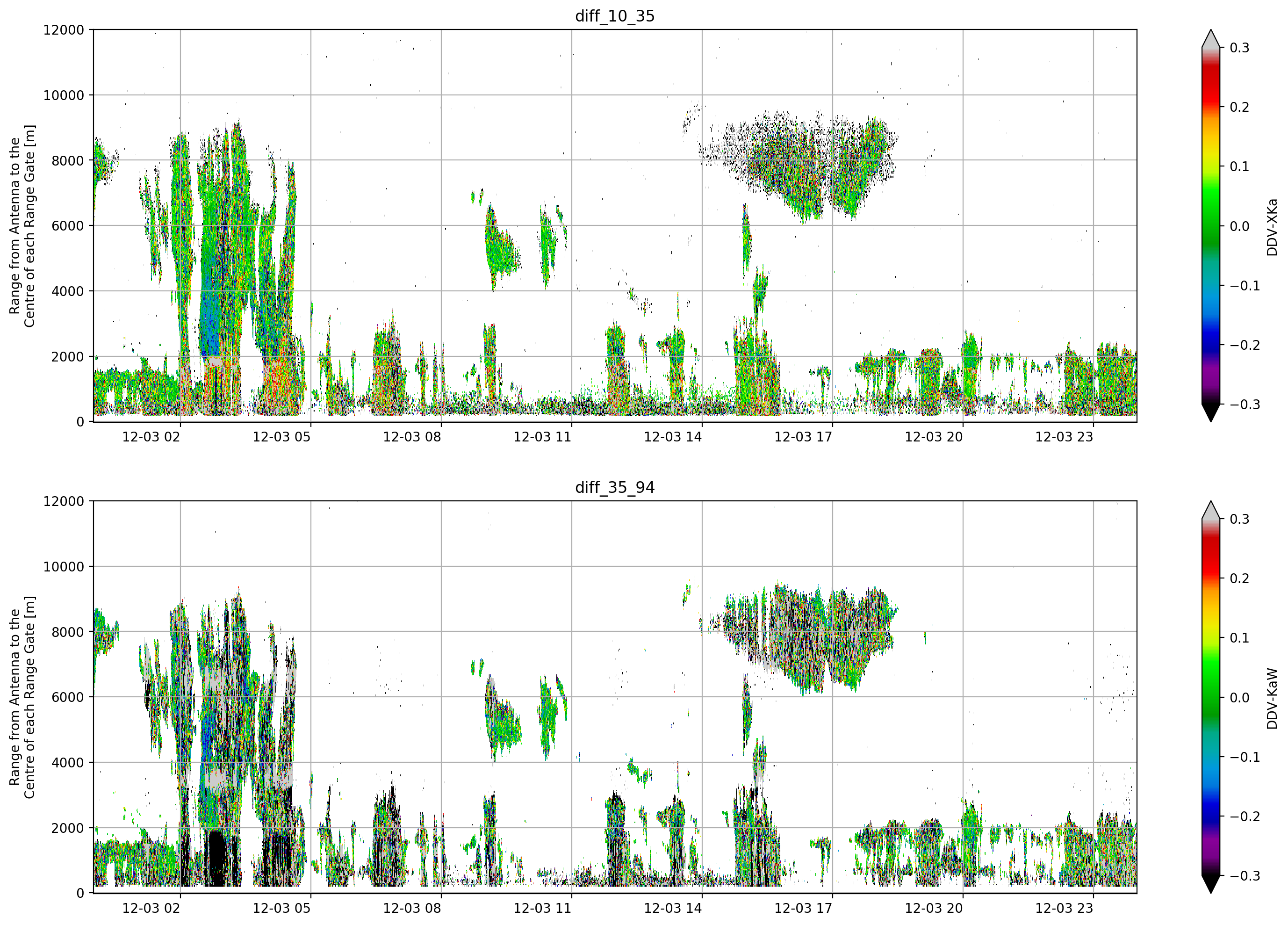Click the −0.1 tick on DDV-XKa colorbar
This screenshot has width=1288, height=925.
[1245, 286]
